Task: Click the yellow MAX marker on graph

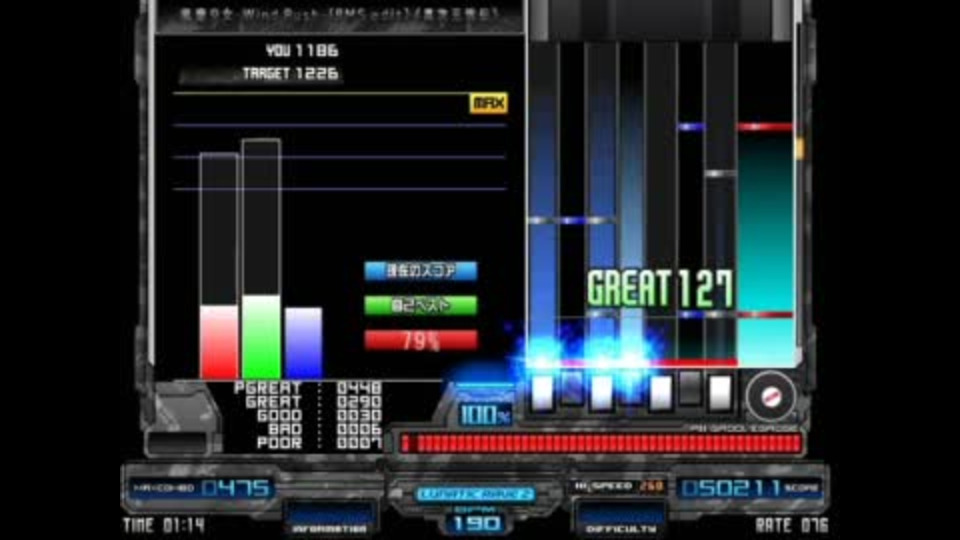Action: [x=488, y=103]
